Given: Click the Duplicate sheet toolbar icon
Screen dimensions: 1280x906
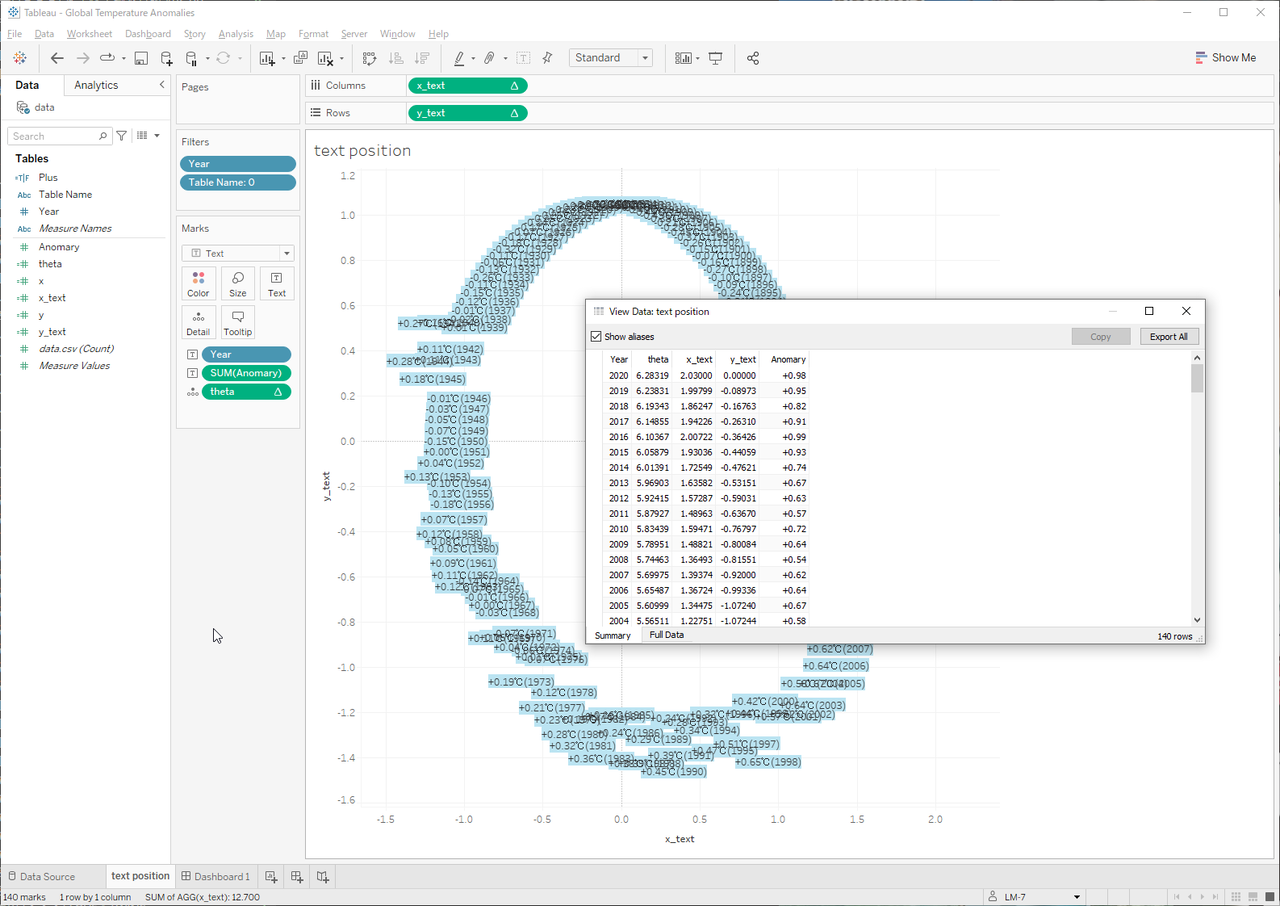Looking at the screenshot, I should 300,58.
